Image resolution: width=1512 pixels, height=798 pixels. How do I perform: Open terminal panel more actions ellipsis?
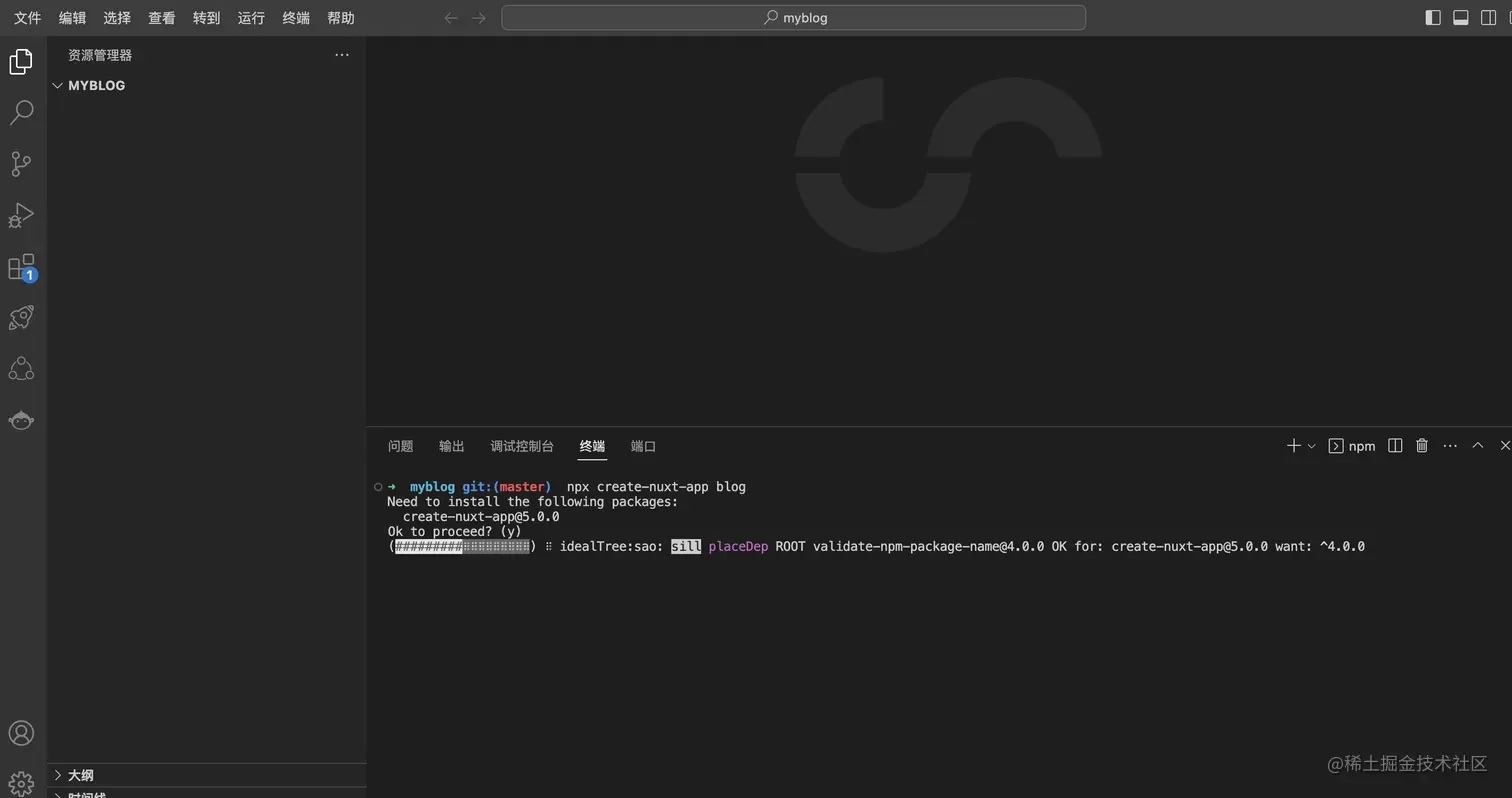pyautogui.click(x=1450, y=446)
